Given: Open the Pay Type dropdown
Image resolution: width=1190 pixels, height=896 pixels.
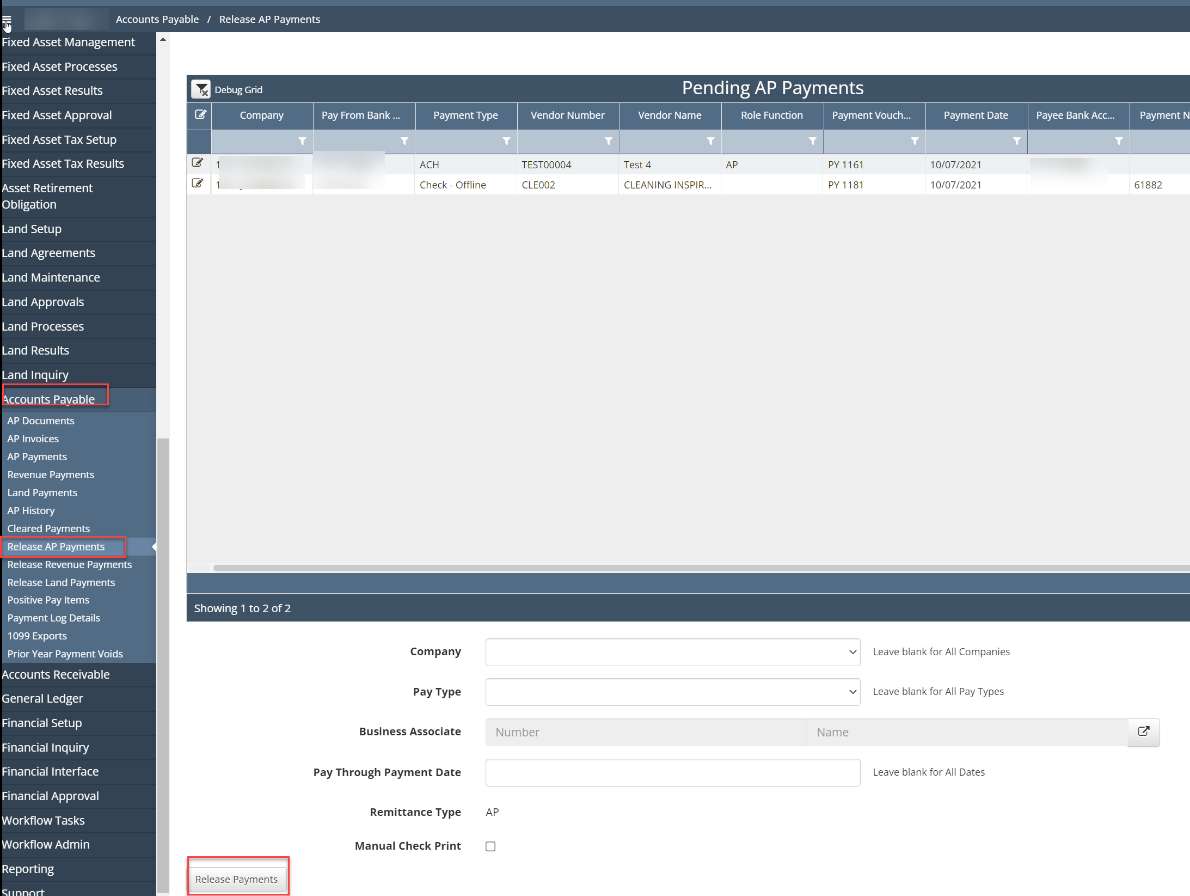Looking at the screenshot, I should (672, 692).
